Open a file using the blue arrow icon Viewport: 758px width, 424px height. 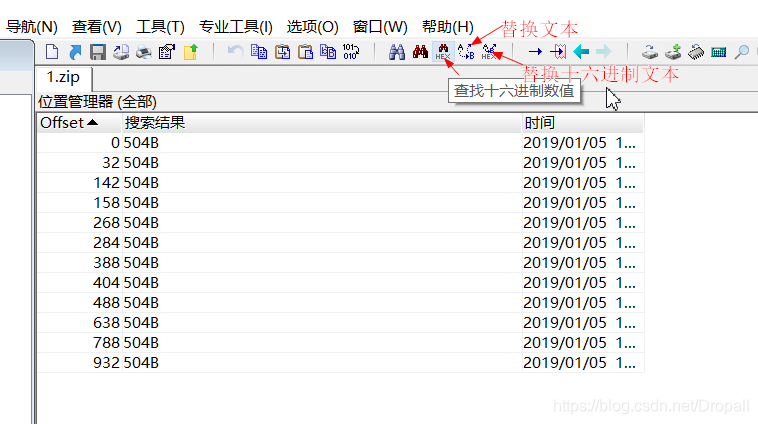75,51
